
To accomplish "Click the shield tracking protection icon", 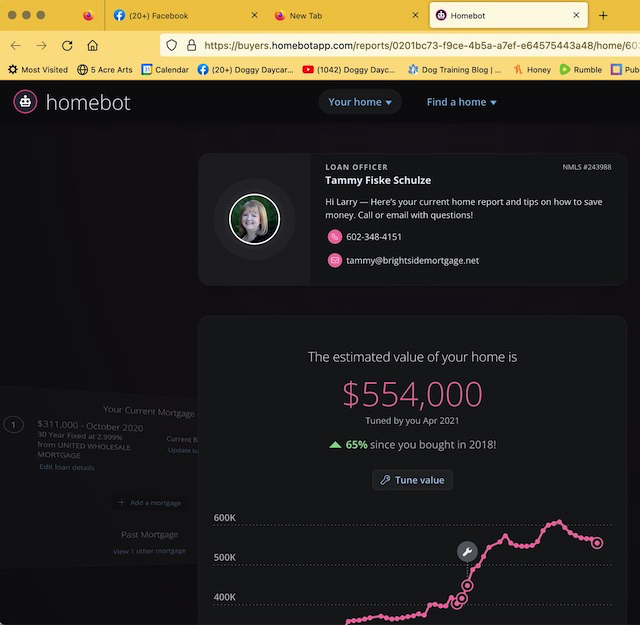I will point(171,45).
